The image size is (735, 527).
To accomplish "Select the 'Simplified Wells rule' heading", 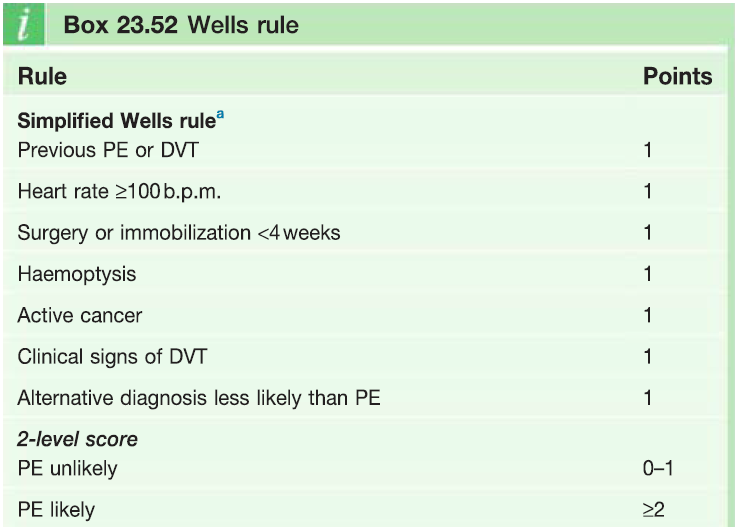I will pyautogui.click(x=117, y=121).
